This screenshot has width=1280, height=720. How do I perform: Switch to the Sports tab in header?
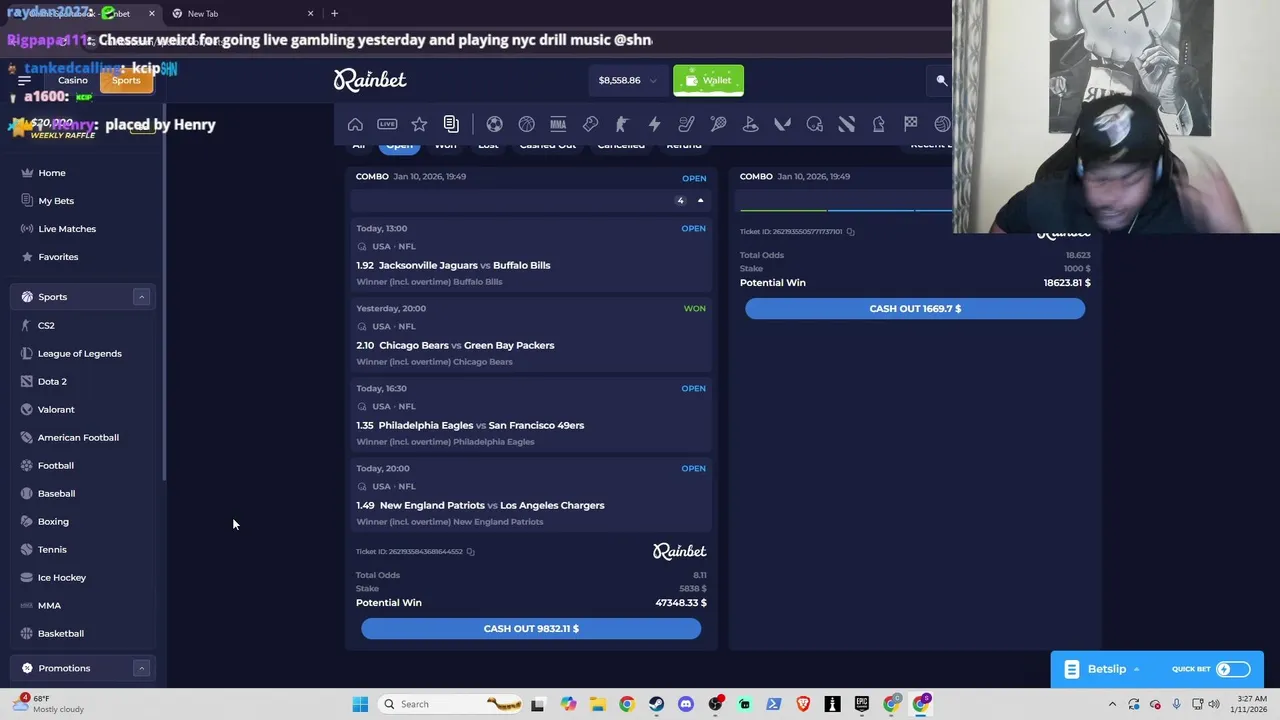pyautogui.click(x=126, y=80)
